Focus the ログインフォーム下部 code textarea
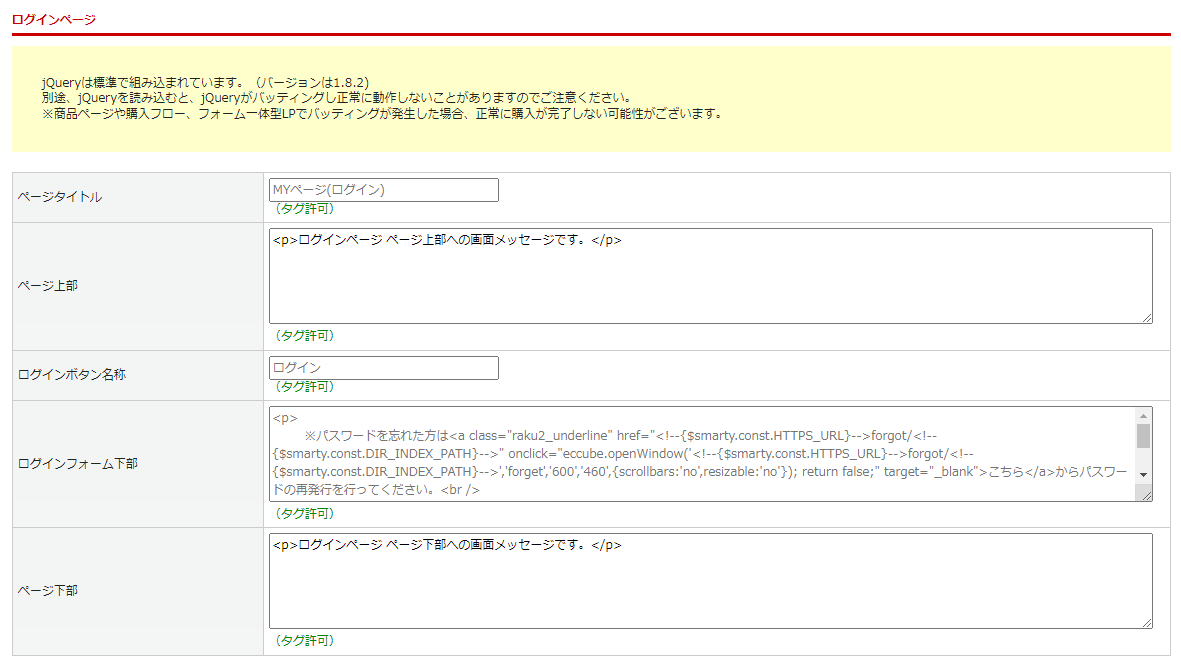1181x666 pixels. click(700, 453)
